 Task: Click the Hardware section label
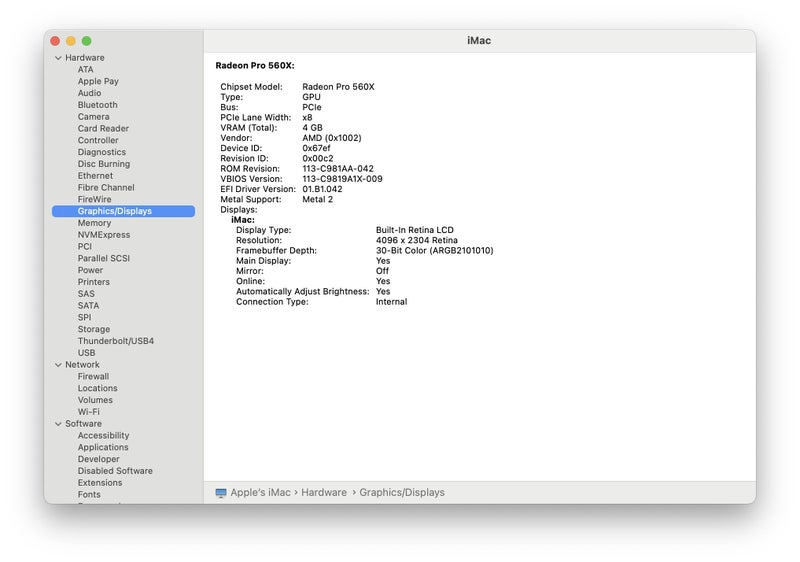pos(85,58)
